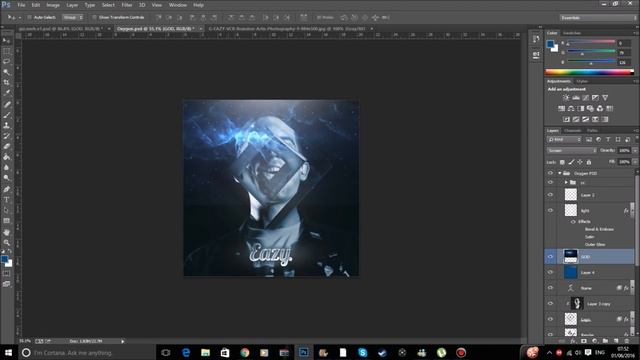Open the Window menu
The image size is (640, 360).
click(178, 5)
